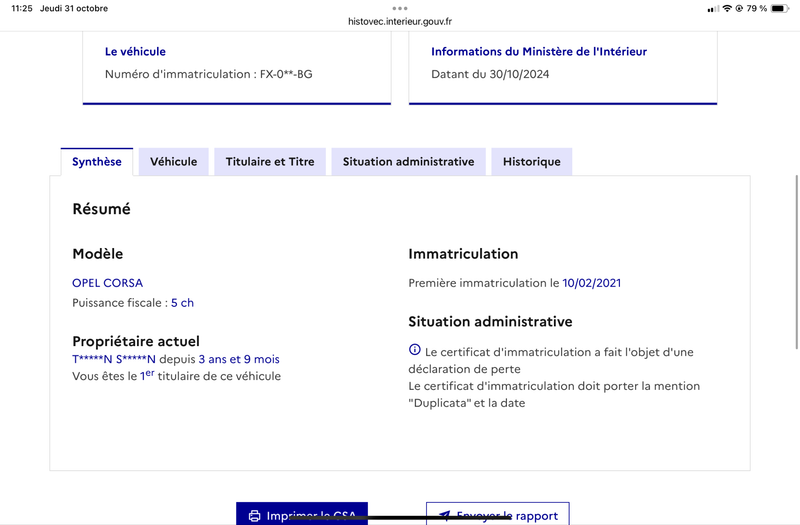Image resolution: width=800 pixels, height=525 pixels.
Task: Click the Envoyer le rapport button
Action: pos(498,514)
